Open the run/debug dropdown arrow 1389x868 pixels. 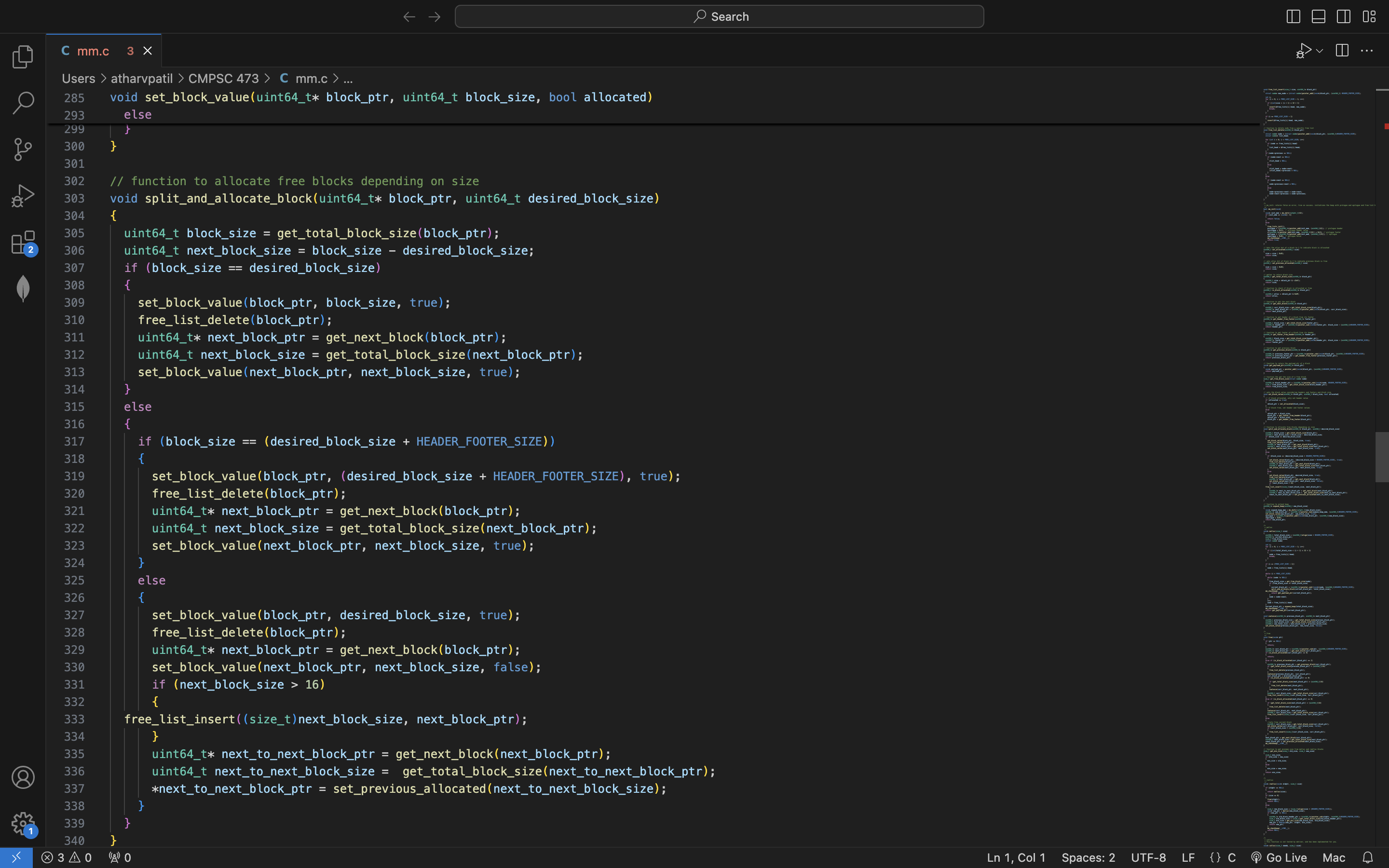(x=1320, y=51)
